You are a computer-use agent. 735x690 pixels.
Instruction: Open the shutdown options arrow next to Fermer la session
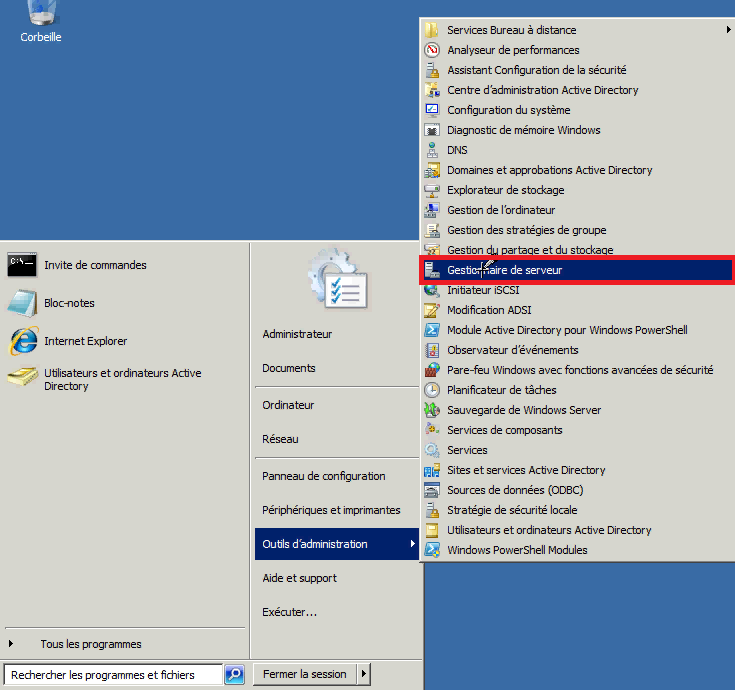[364, 675]
